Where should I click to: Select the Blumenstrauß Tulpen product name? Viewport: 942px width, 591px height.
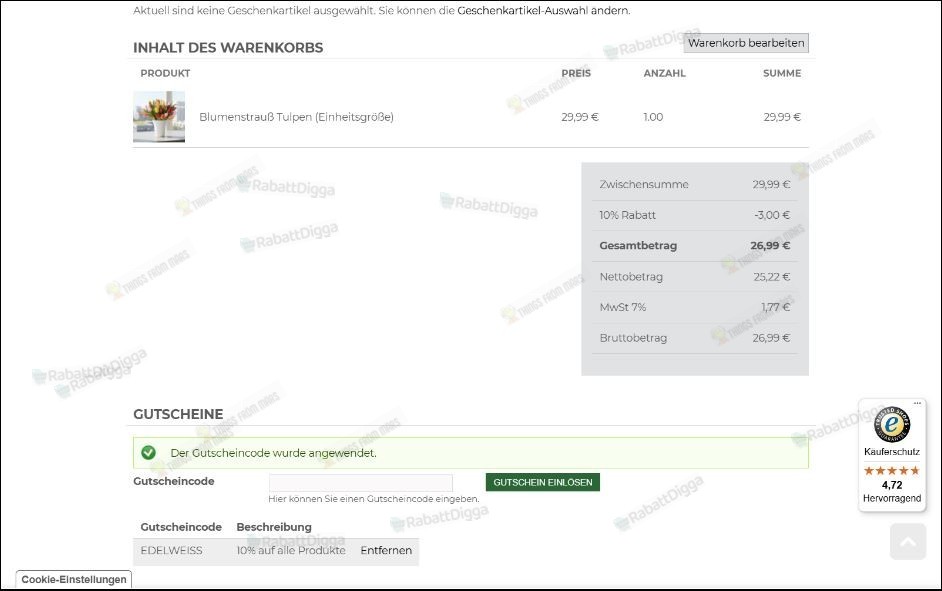pos(296,117)
